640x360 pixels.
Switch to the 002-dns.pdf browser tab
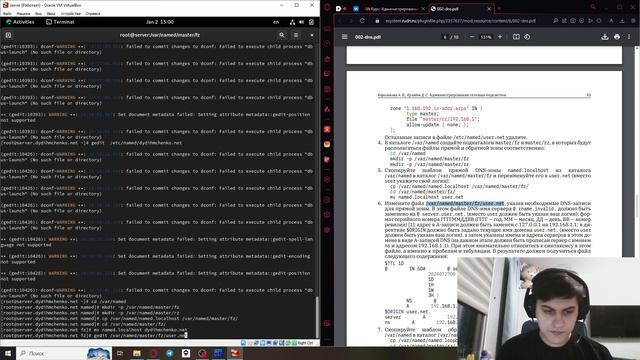pyautogui.click(x=460, y=9)
